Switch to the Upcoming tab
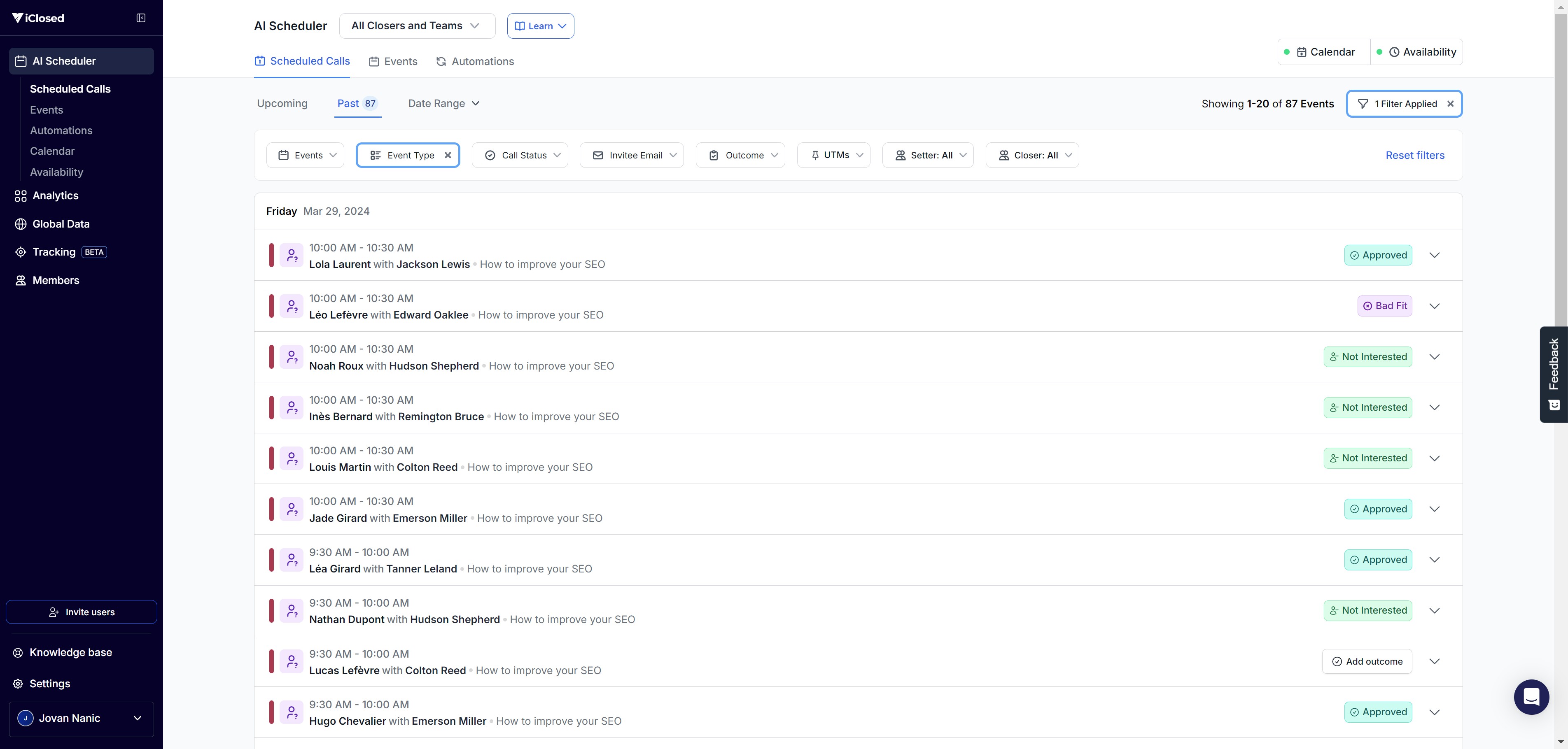Viewport: 1568px width, 749px height. [x=282, y=103]
